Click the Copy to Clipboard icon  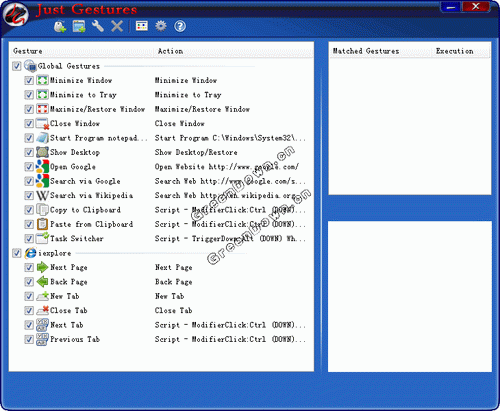42,210
